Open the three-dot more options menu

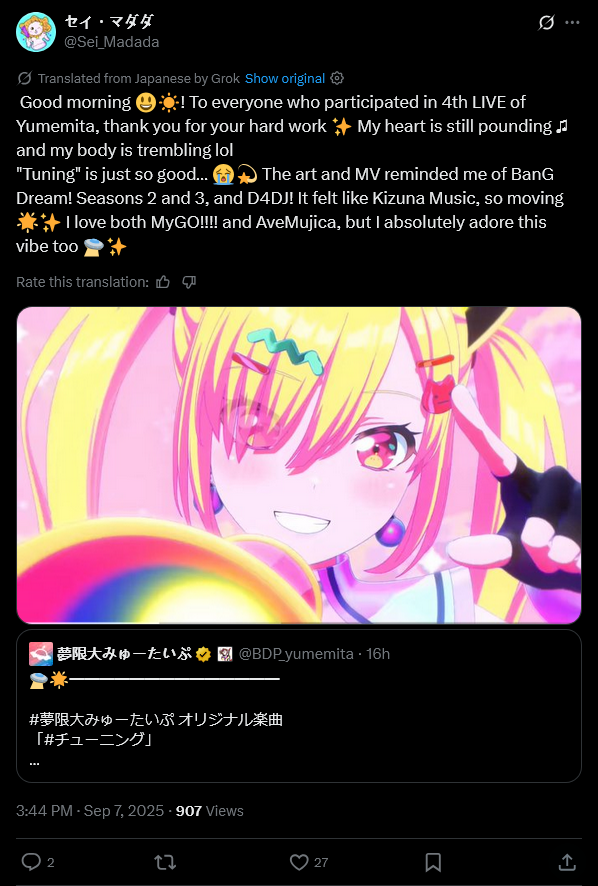pyautogui.click(x=572, y=23)
